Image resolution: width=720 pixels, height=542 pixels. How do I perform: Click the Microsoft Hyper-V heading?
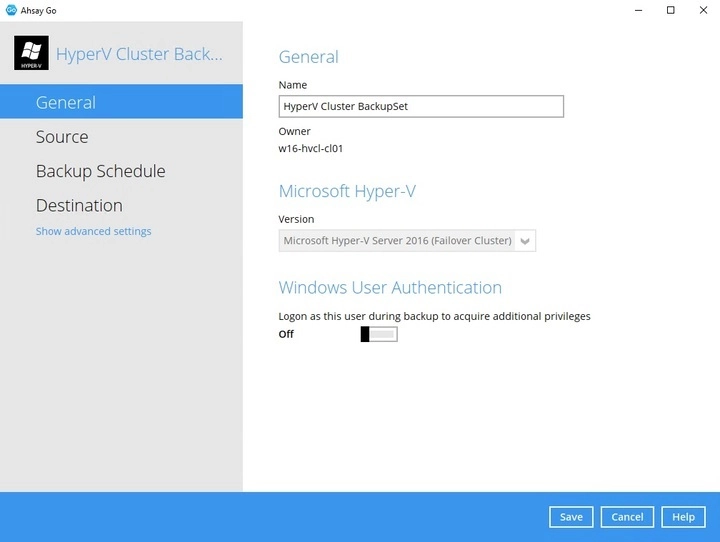click(347, 191)
